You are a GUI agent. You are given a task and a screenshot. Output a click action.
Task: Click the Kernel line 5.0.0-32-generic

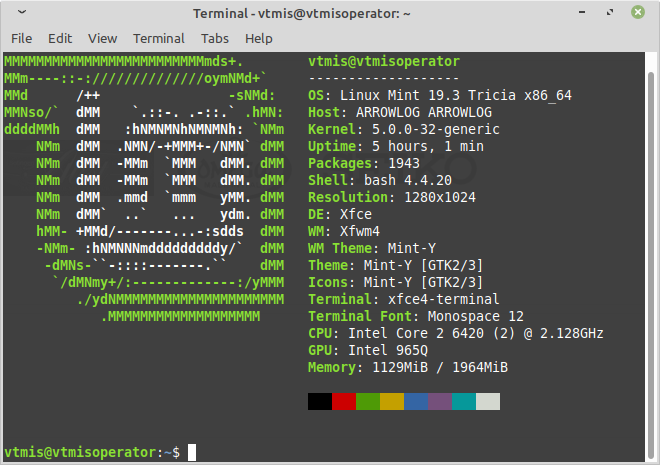pos(404,129)
